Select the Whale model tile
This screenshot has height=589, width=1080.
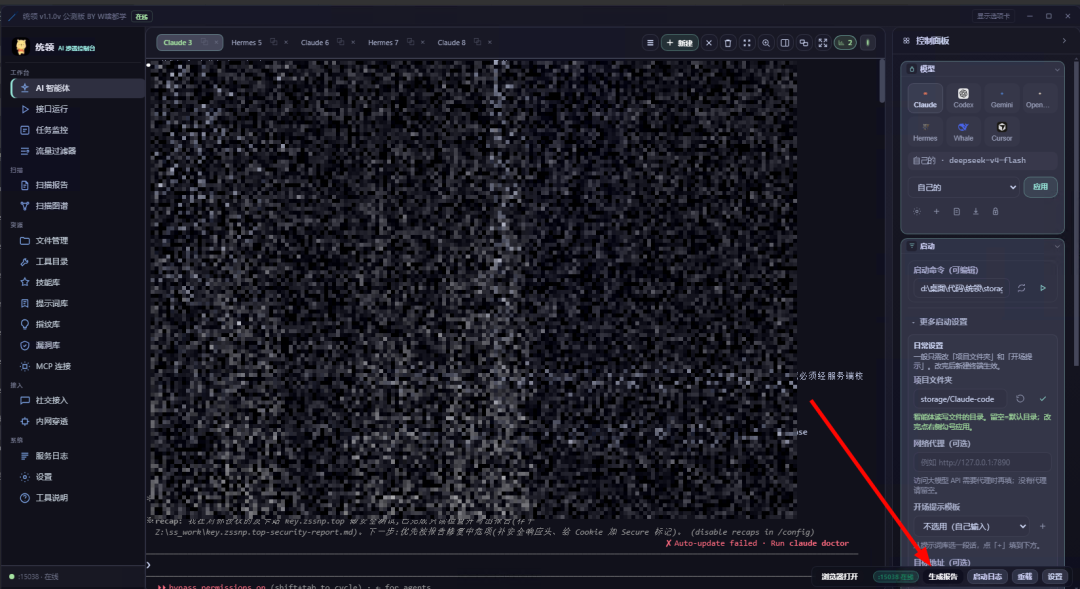(x=963, y=131)
